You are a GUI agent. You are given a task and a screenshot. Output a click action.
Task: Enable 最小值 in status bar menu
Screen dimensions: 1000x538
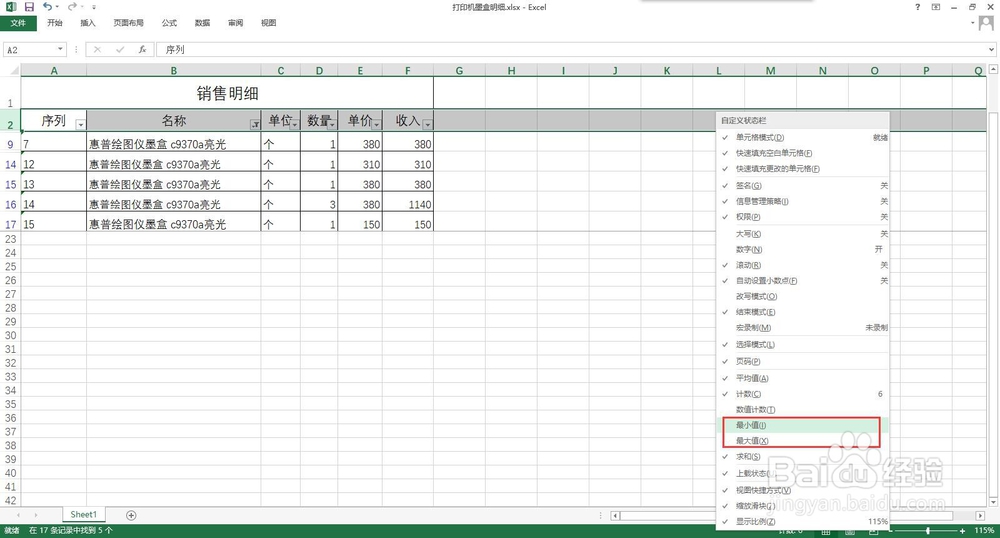click(x=805, y=425)
